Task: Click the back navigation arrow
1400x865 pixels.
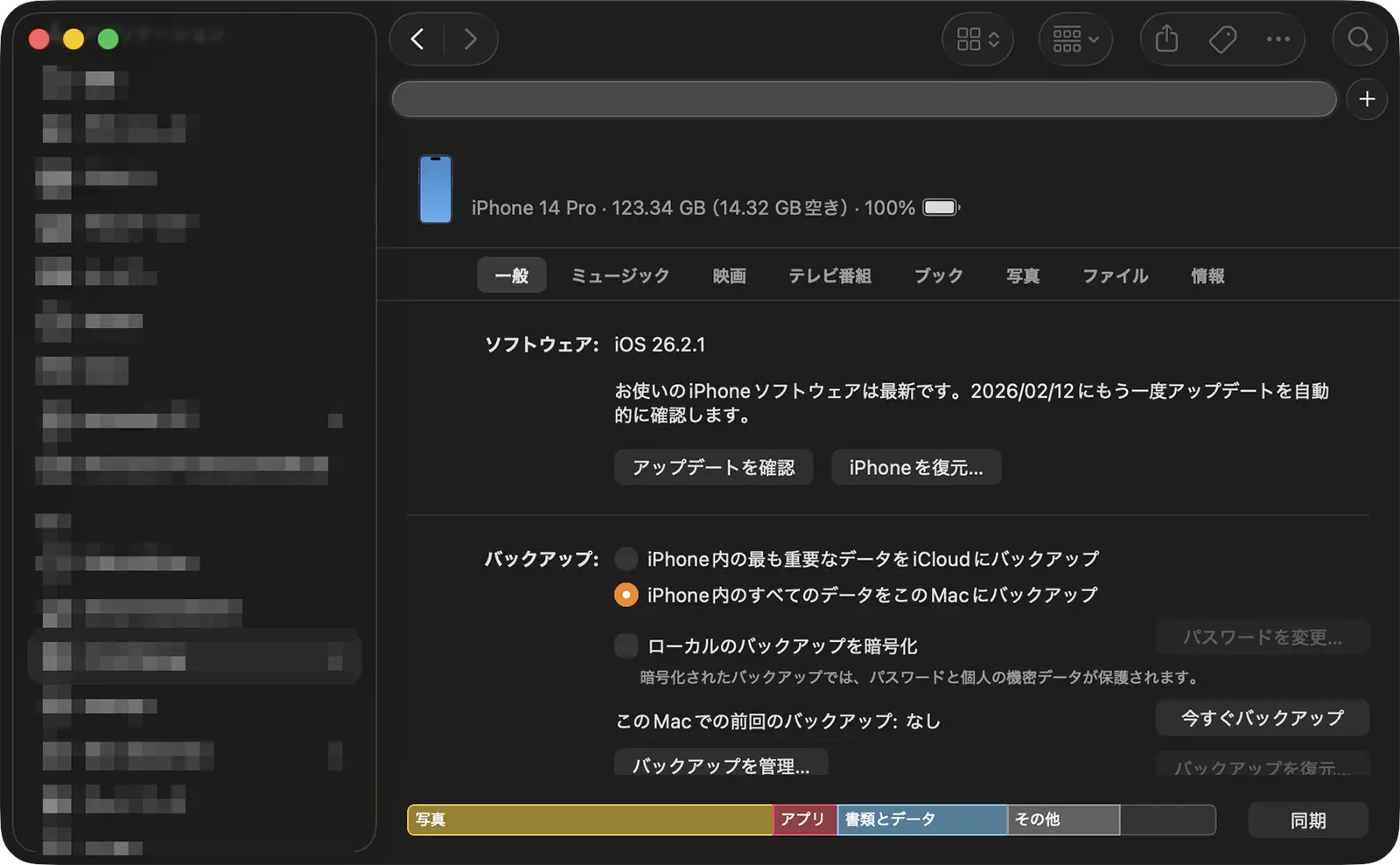Action: click(x=417, y=39)
